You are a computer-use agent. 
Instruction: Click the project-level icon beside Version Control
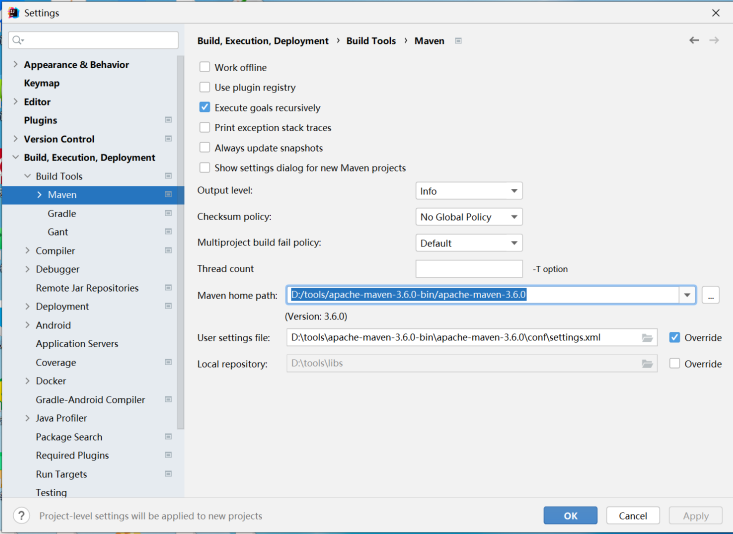(x=168, y=139)
